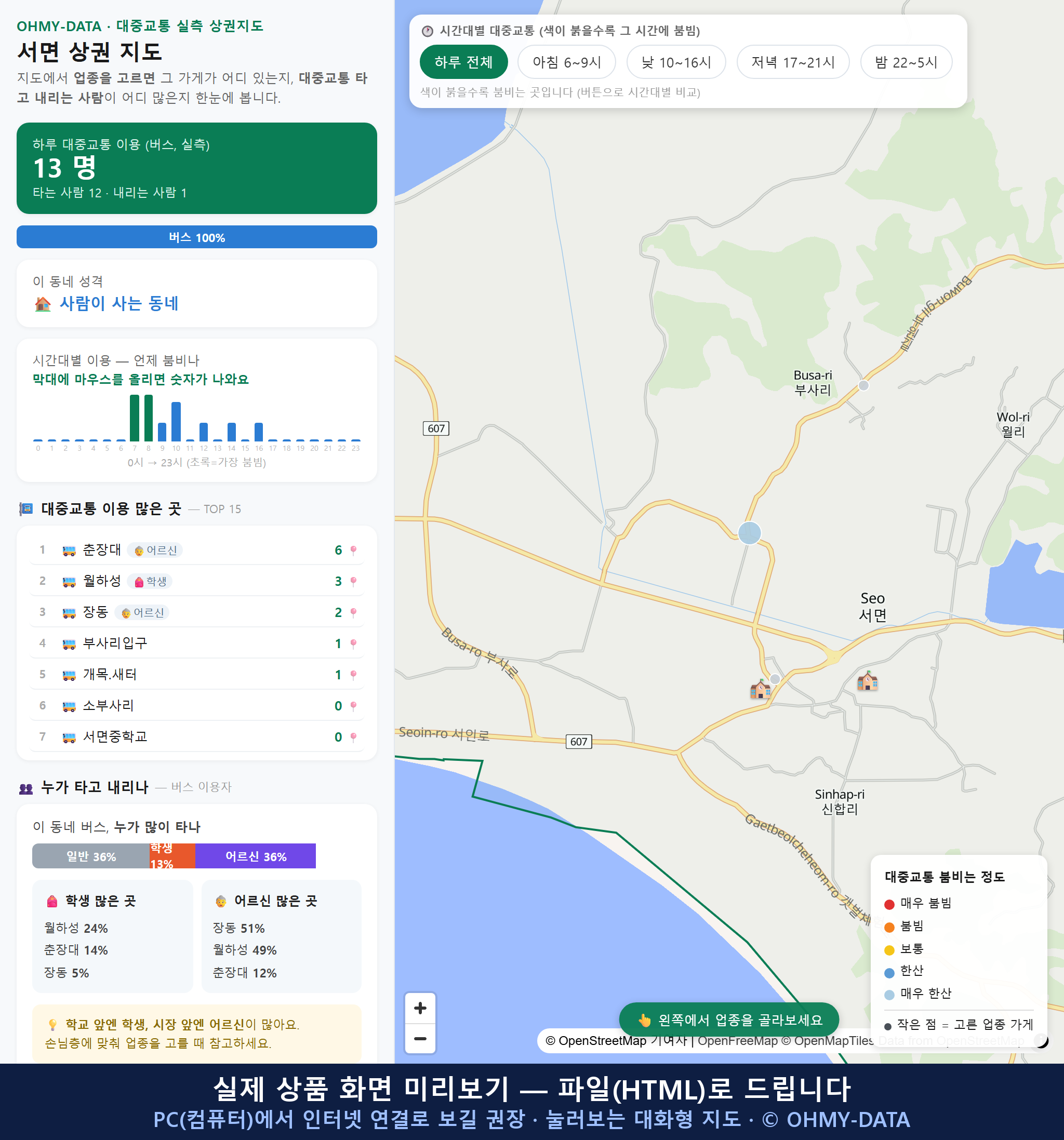Click 월하성 24% in 학생 많은 곳 card

[76, 929]
